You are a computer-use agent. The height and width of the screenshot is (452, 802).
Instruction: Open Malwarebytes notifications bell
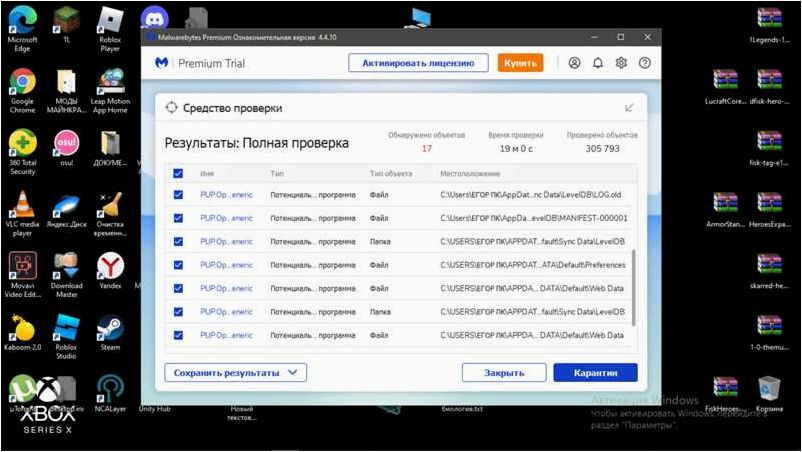pyautogui.click(x=597, y=63)
